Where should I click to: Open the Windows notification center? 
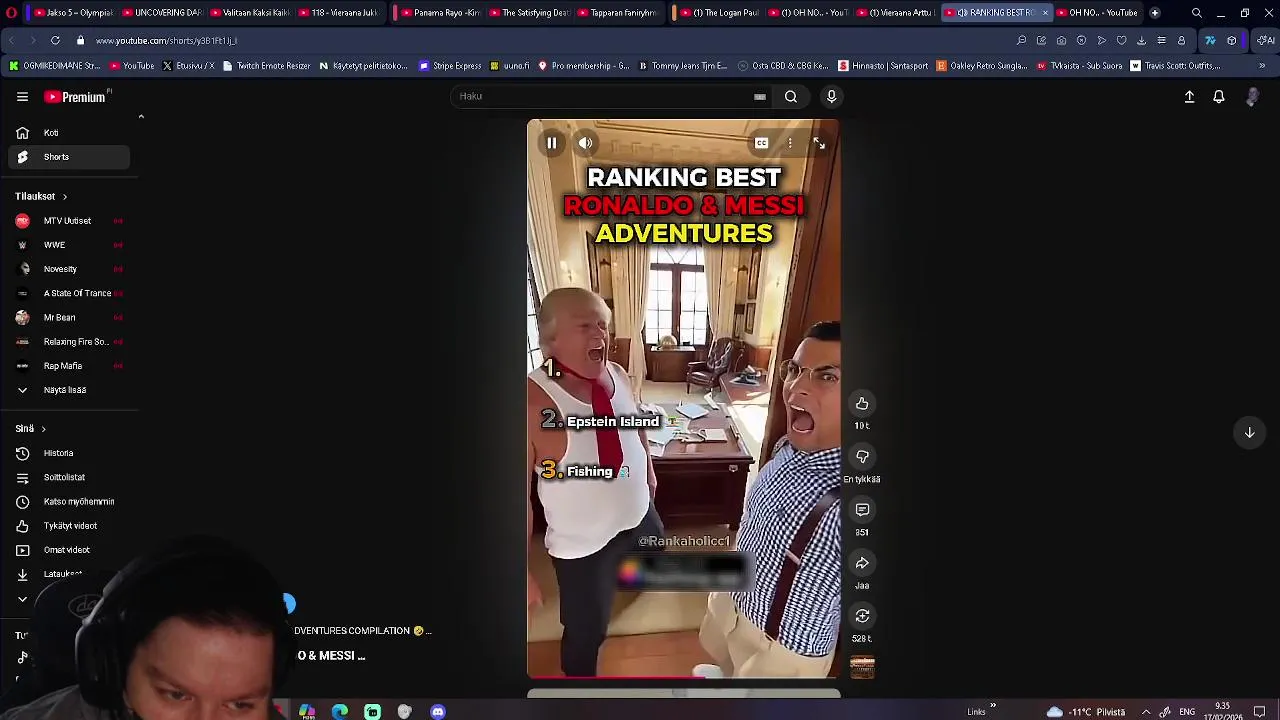click(1260, 712)
